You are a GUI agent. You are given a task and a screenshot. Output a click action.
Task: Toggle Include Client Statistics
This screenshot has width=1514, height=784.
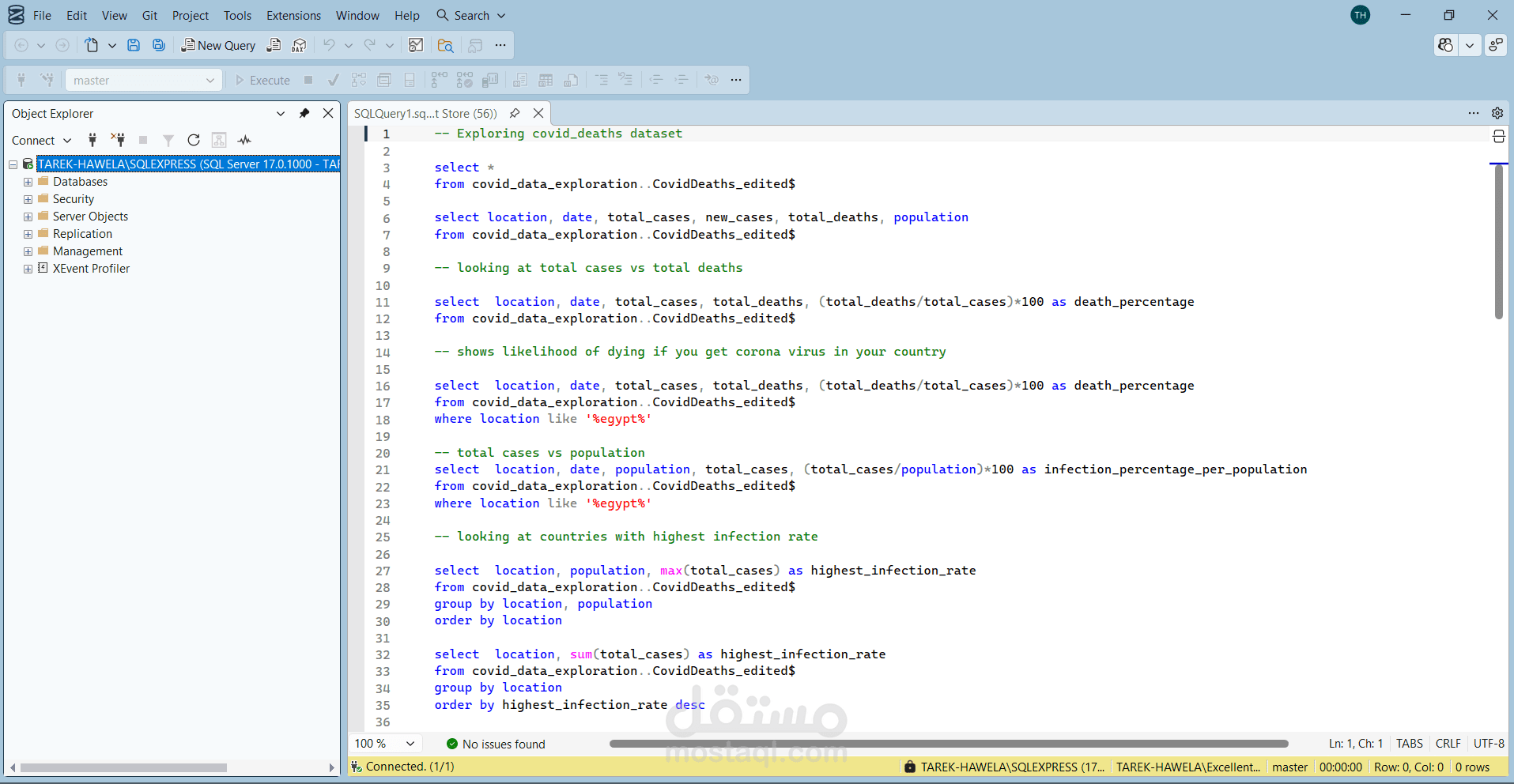tap(491, 80)
